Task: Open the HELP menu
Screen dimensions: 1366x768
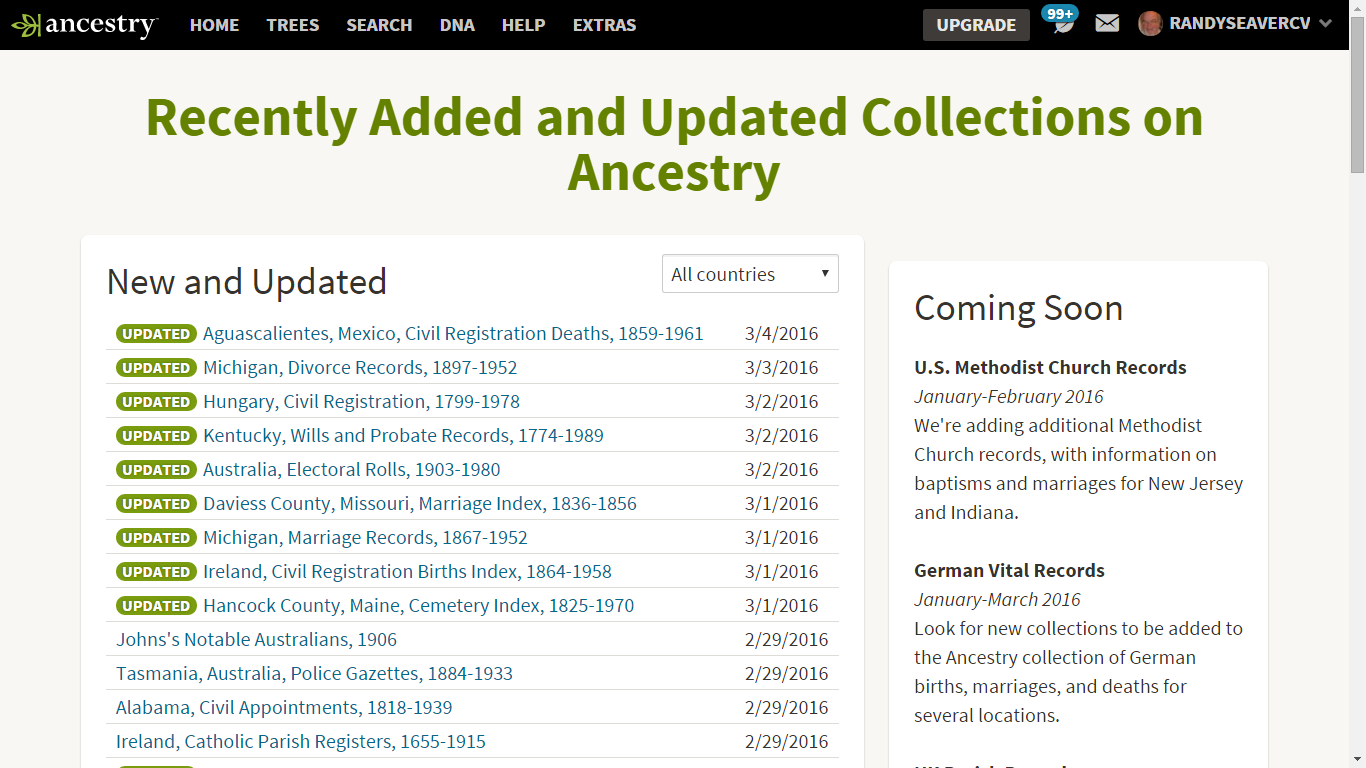Action: tap(524, 25)
